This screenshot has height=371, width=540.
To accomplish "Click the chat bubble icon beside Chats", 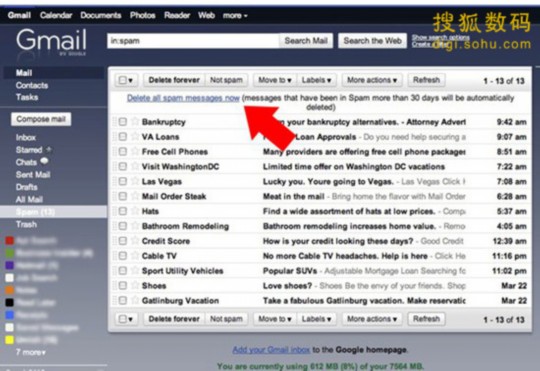I will click(44, 161).
